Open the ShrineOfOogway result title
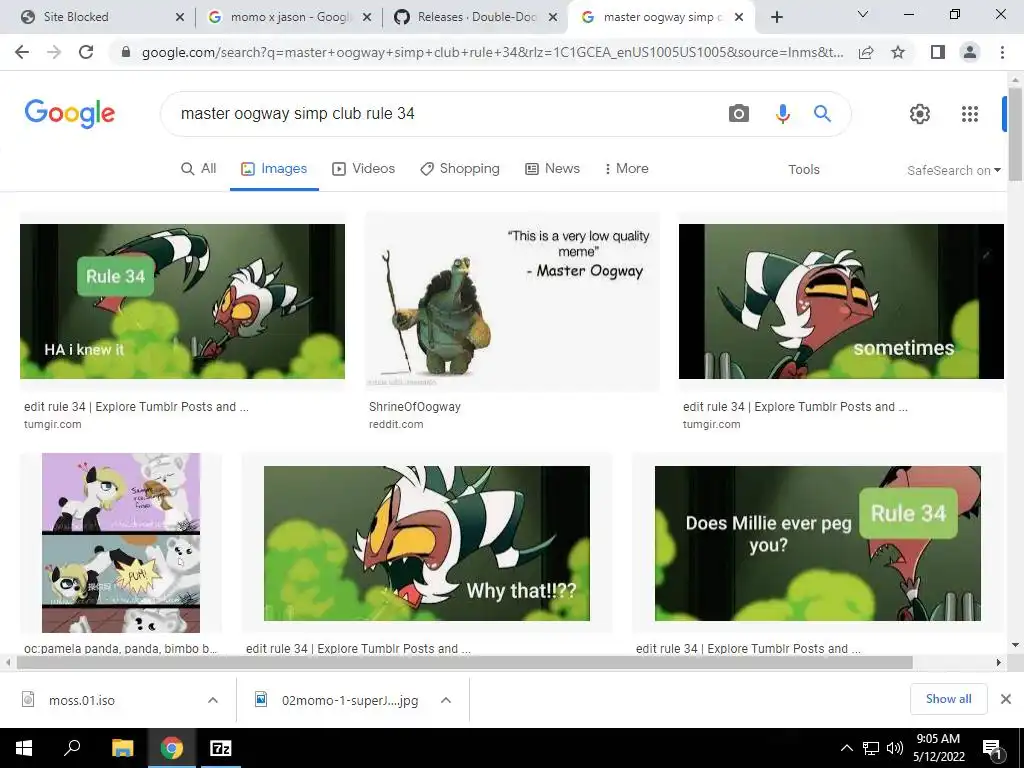1024x768 pixels. [415, 407]
